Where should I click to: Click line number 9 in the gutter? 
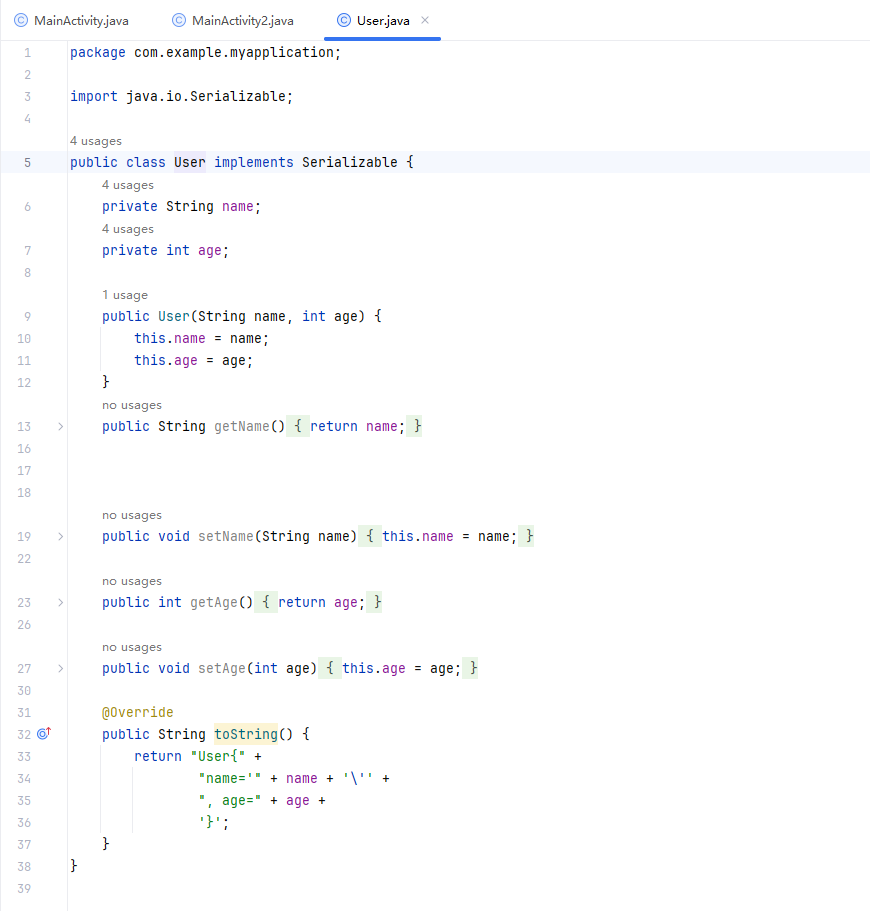(27, 317)
